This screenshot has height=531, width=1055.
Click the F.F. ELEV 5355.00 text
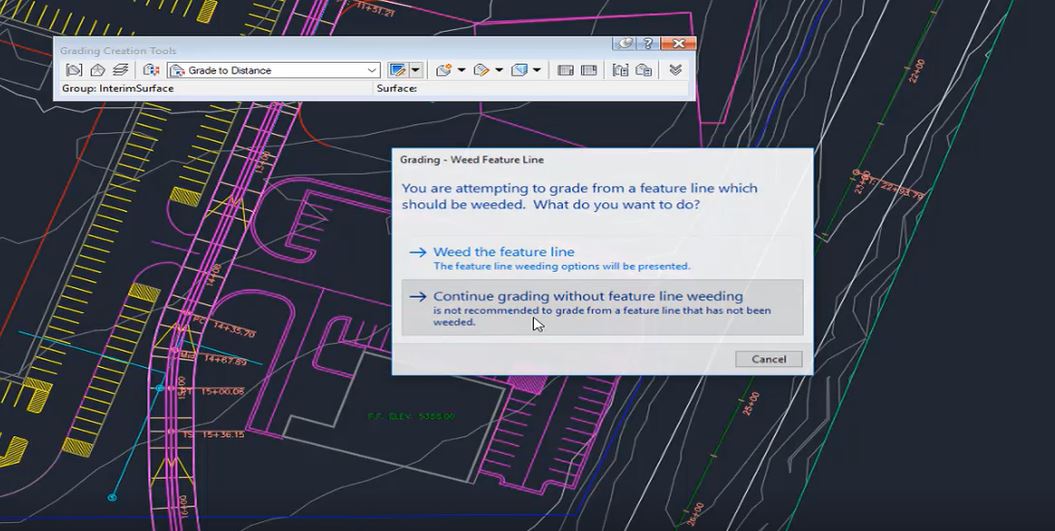pos(411,417)
